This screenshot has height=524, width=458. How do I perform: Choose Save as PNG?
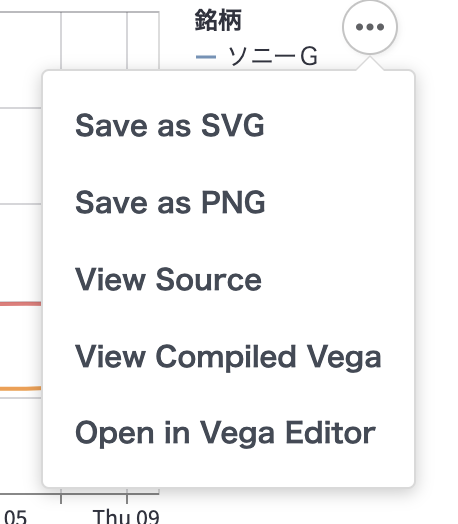(170, 203)
